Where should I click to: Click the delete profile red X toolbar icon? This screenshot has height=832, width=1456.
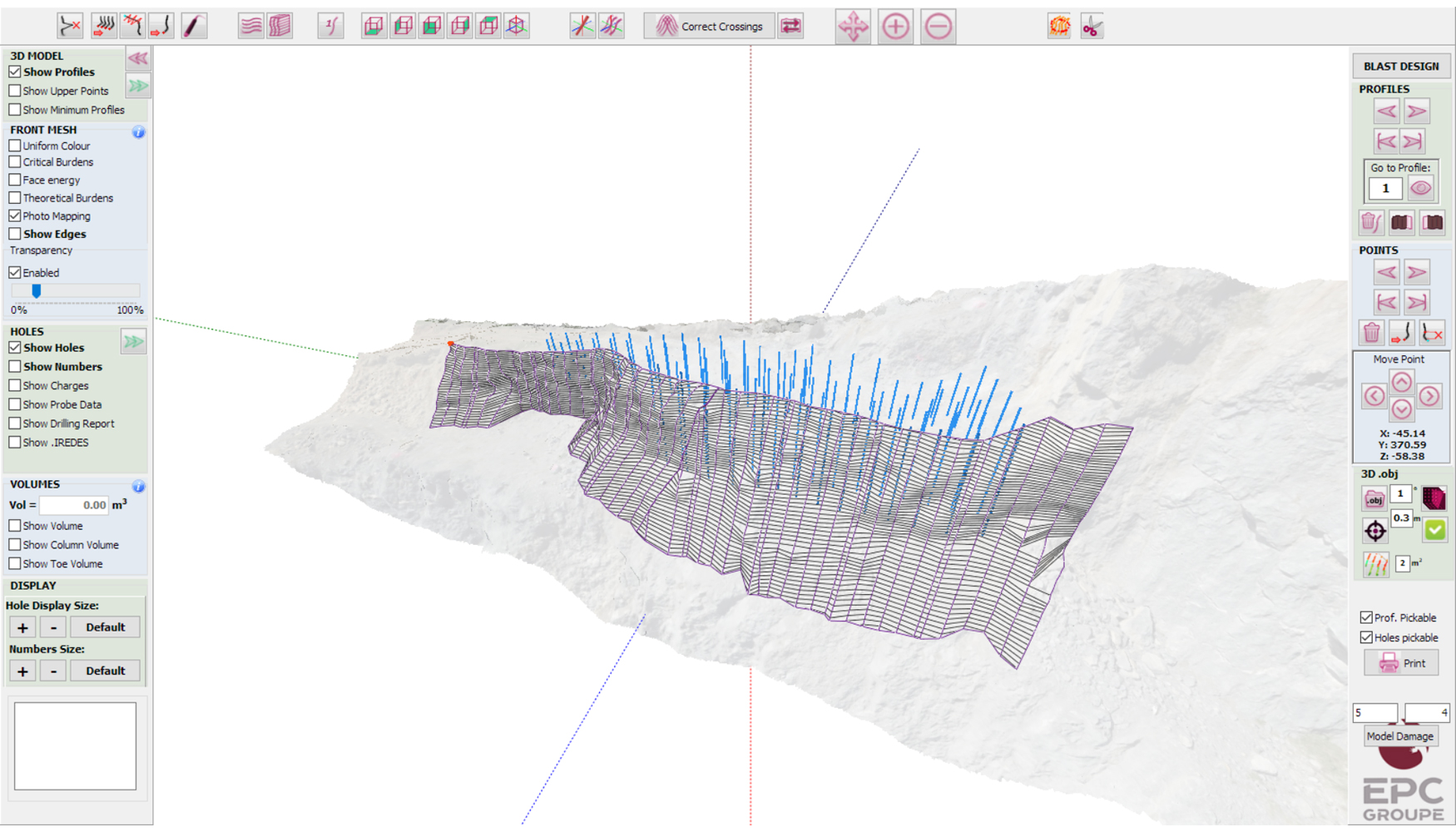click(70, 26)
